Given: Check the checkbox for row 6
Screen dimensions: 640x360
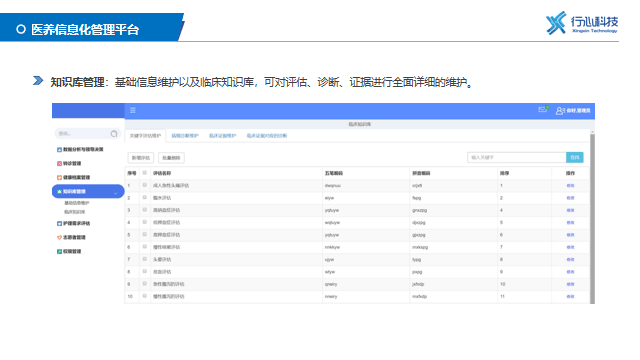Looking at the screenshot, I should tap(144, 247).
